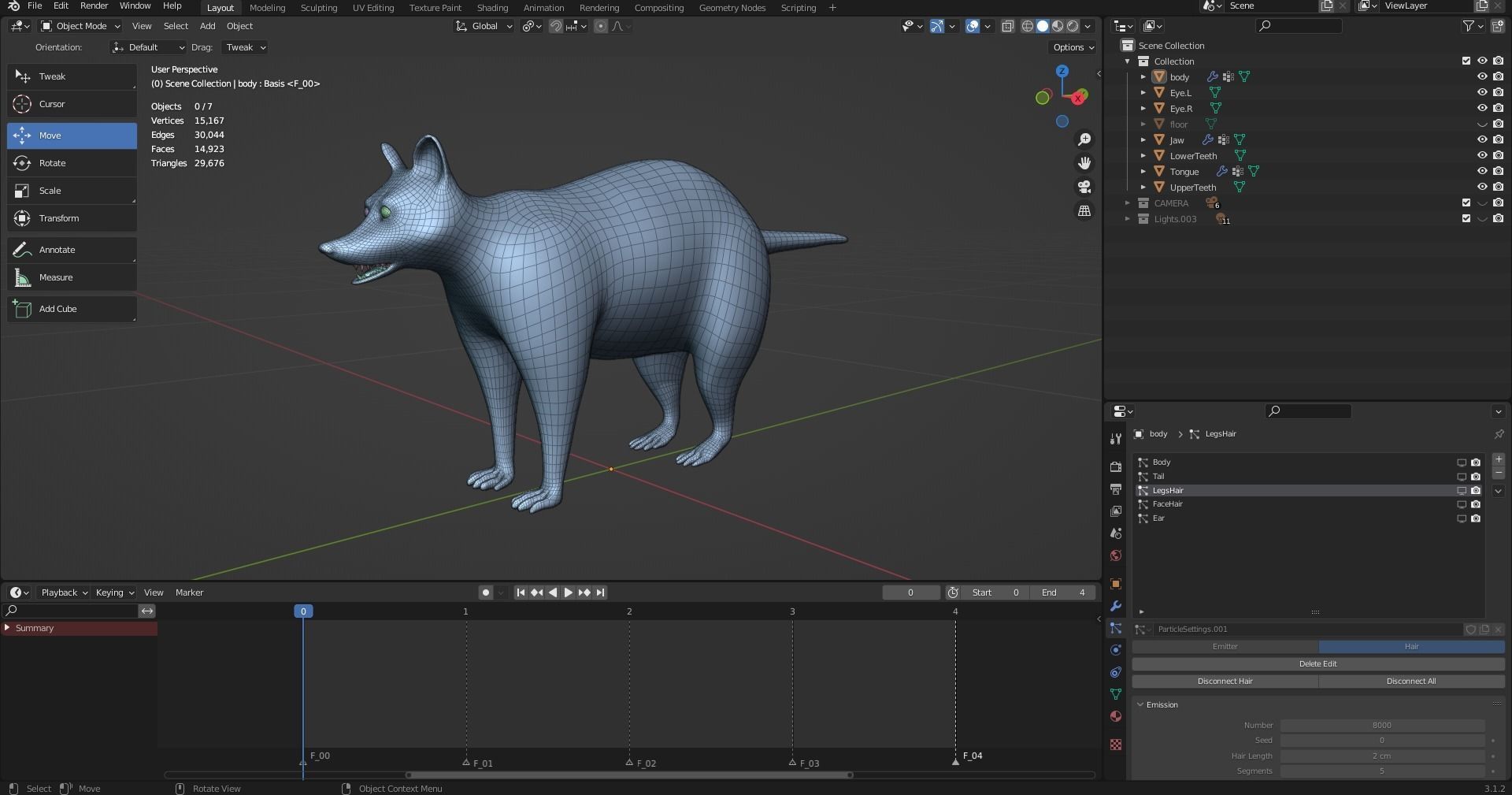
Task: Expand the CAMERA collection
Action: tap(1127, 202)
